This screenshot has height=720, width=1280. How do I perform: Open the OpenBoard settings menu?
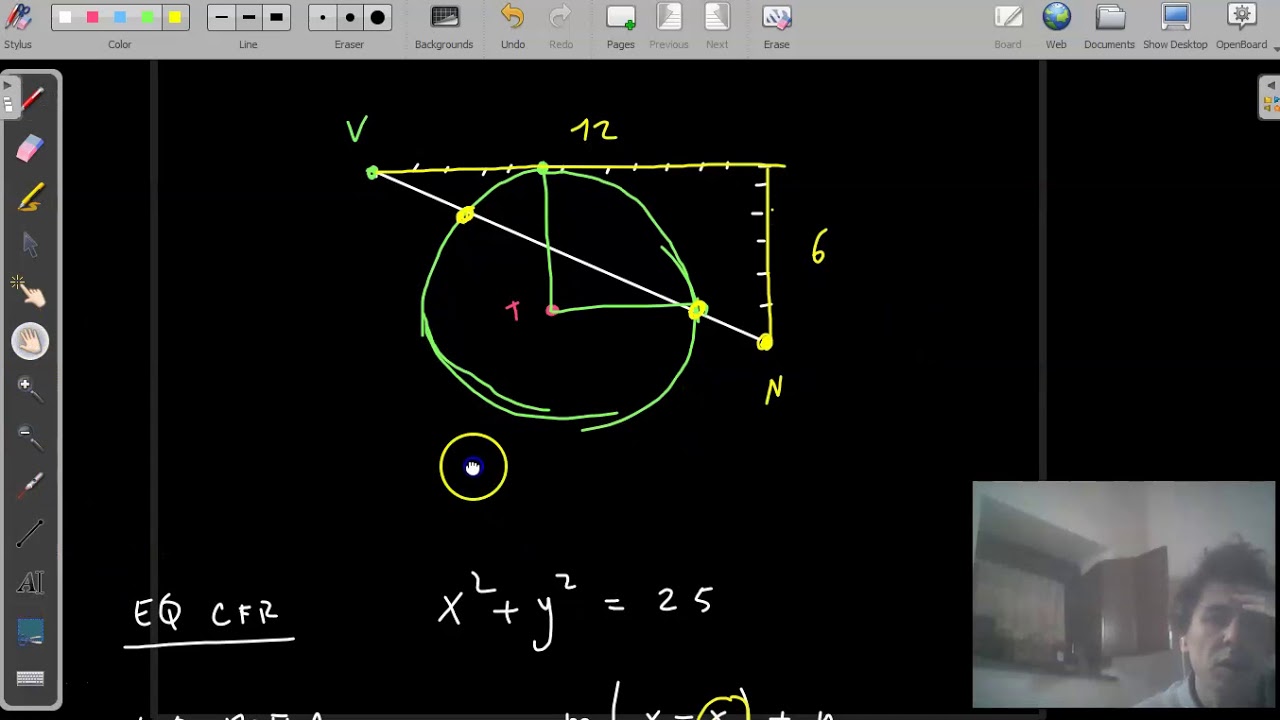(x=1241, y=27)
